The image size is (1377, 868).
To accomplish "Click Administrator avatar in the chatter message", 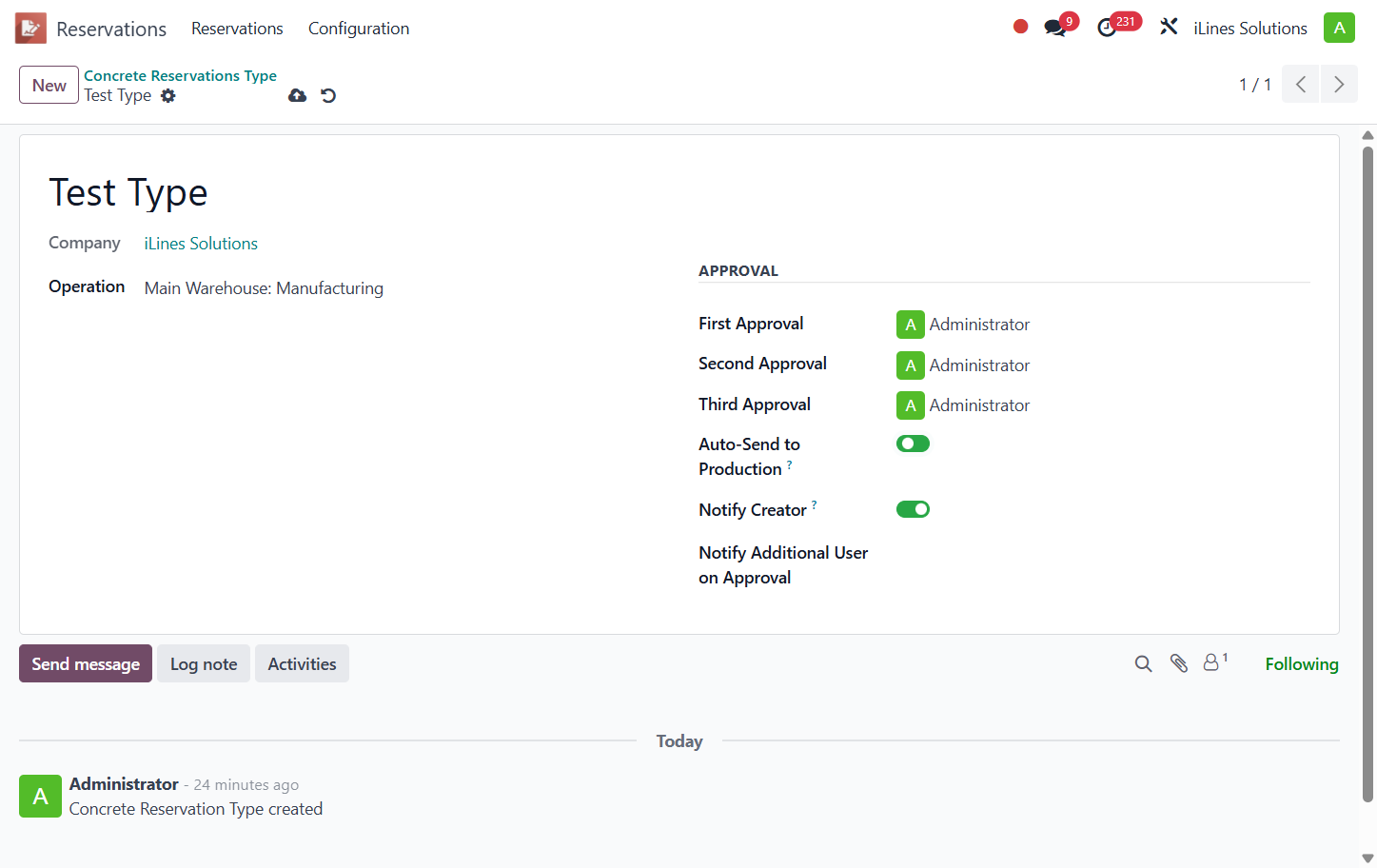I will click(x=40, y=796).
